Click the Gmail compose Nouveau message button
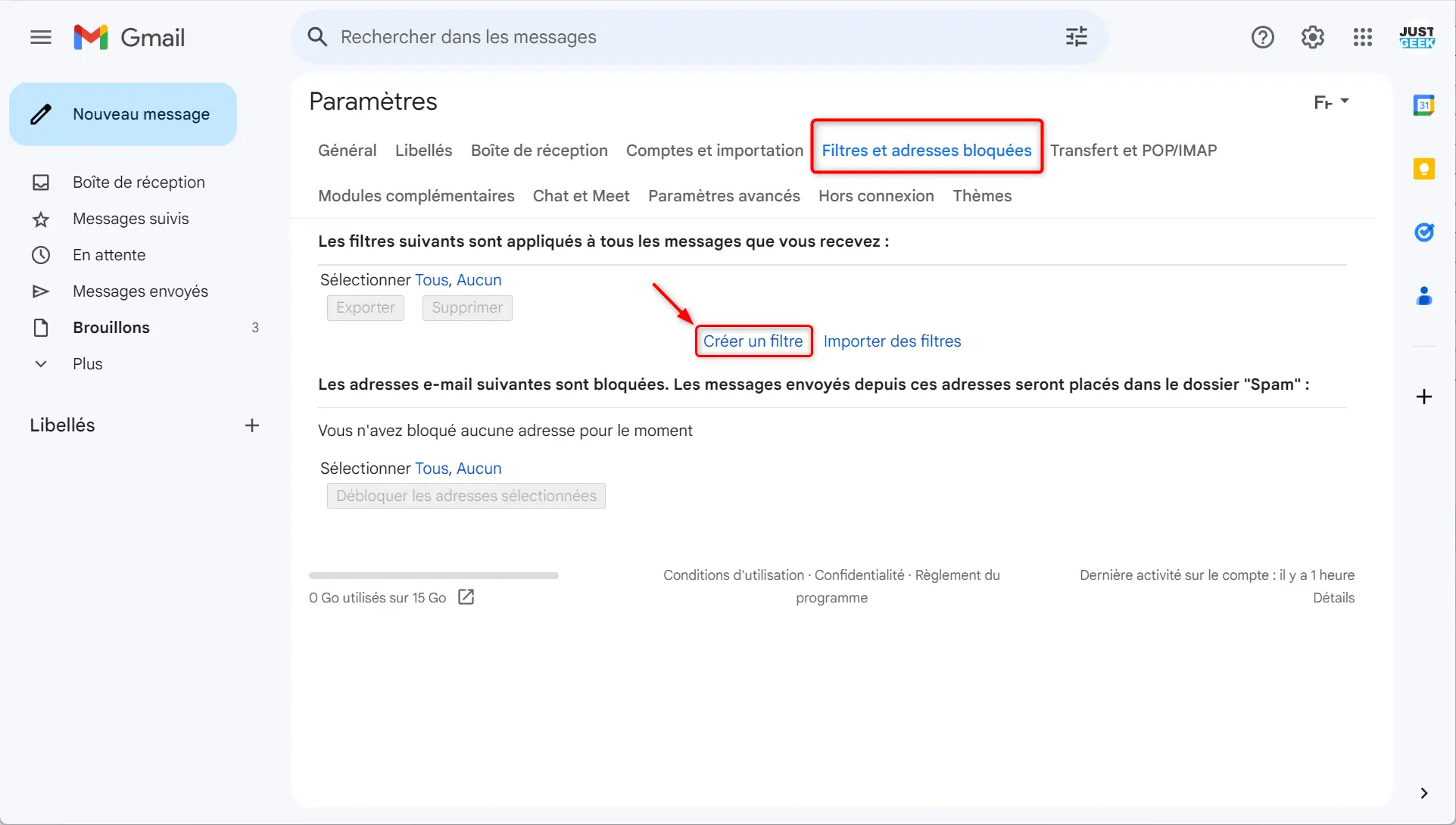 pos(123,114)
